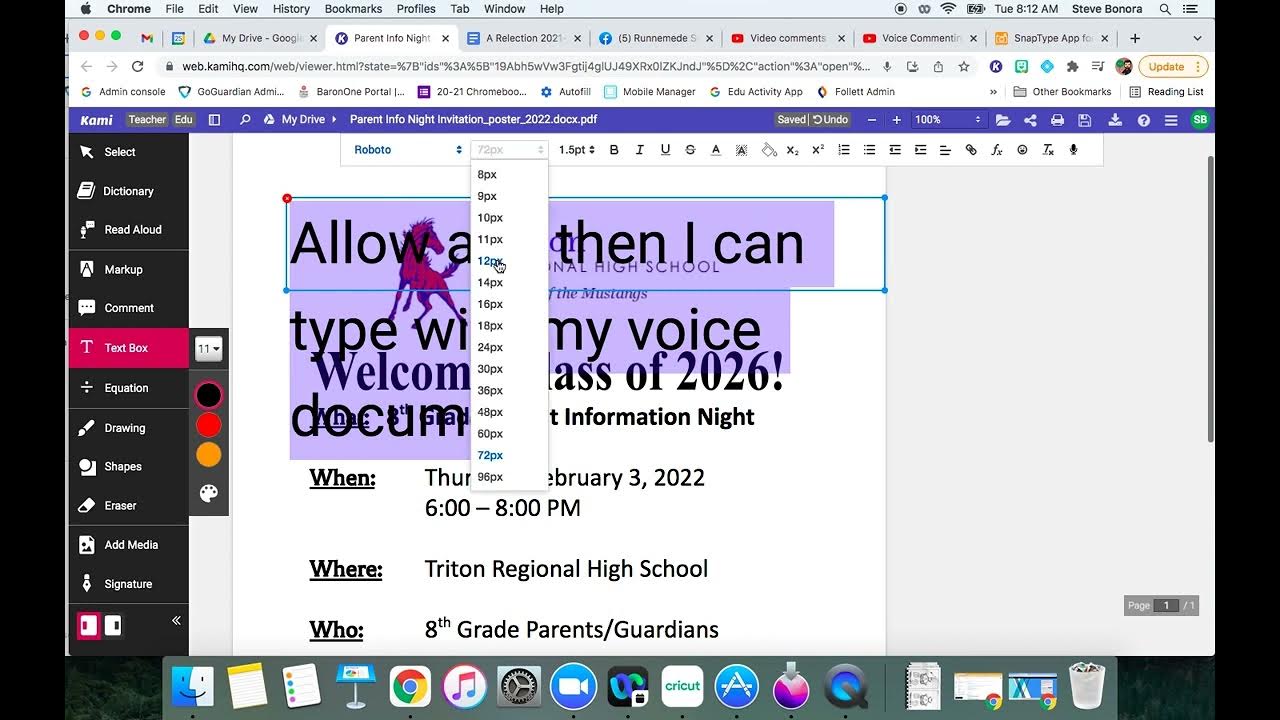Open the My Drive breadcrumb

coord(303,120)
